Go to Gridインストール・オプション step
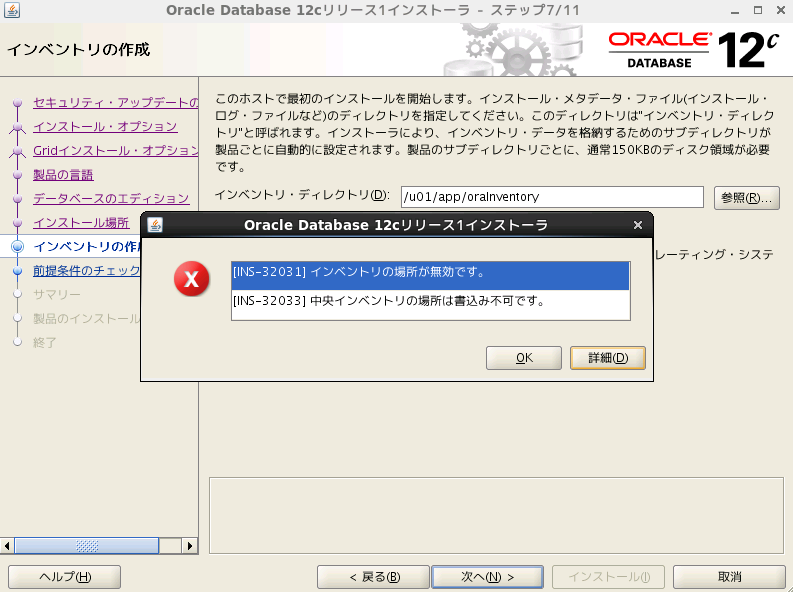The image size is (793, 592). point(116,151)
